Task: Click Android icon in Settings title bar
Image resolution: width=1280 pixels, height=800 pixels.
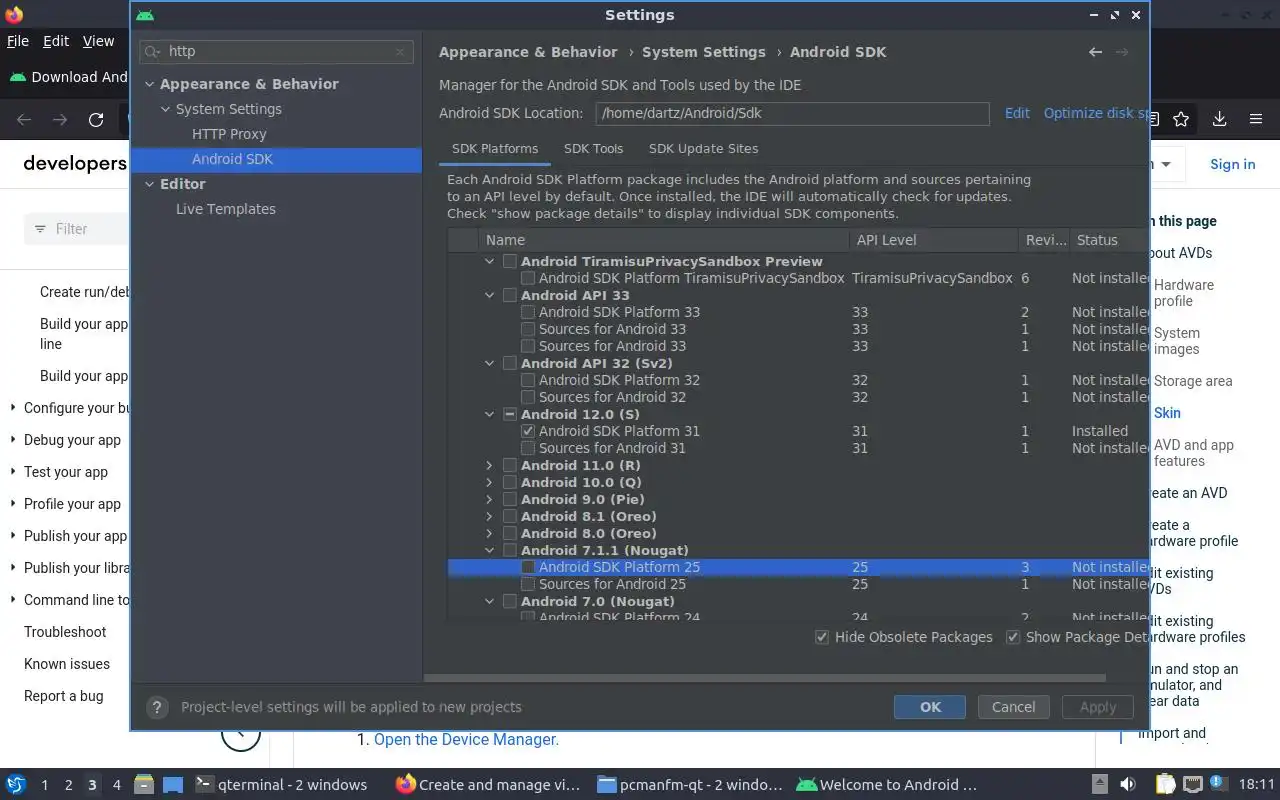Action: point(145,15)
